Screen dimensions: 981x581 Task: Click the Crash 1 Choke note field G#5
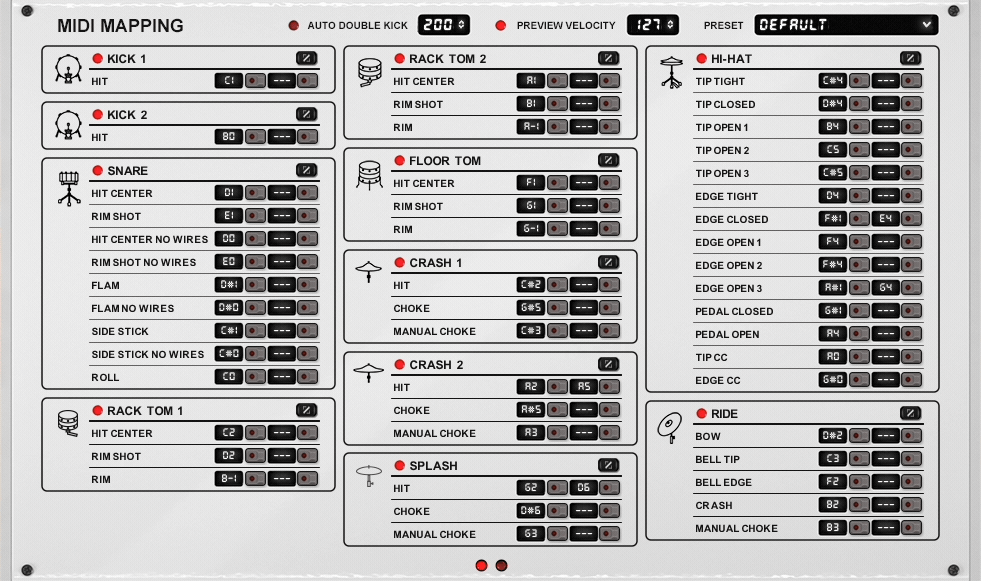point(530,308)
